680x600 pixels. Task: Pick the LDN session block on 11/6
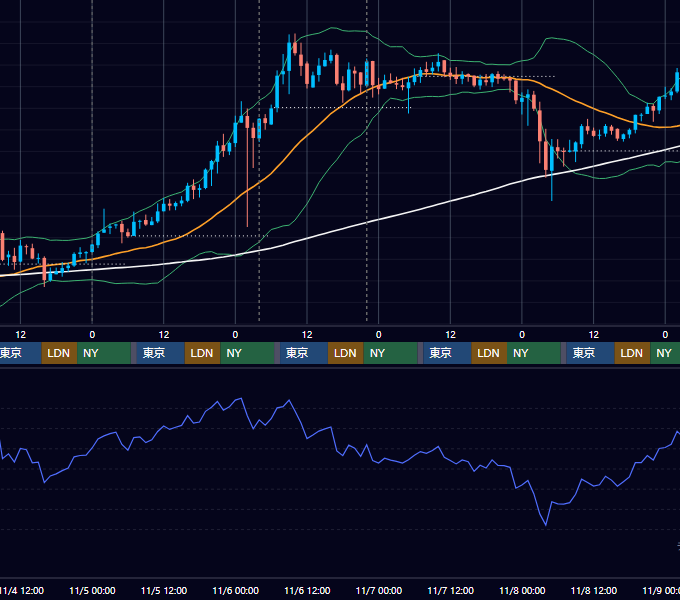point(346,353)
